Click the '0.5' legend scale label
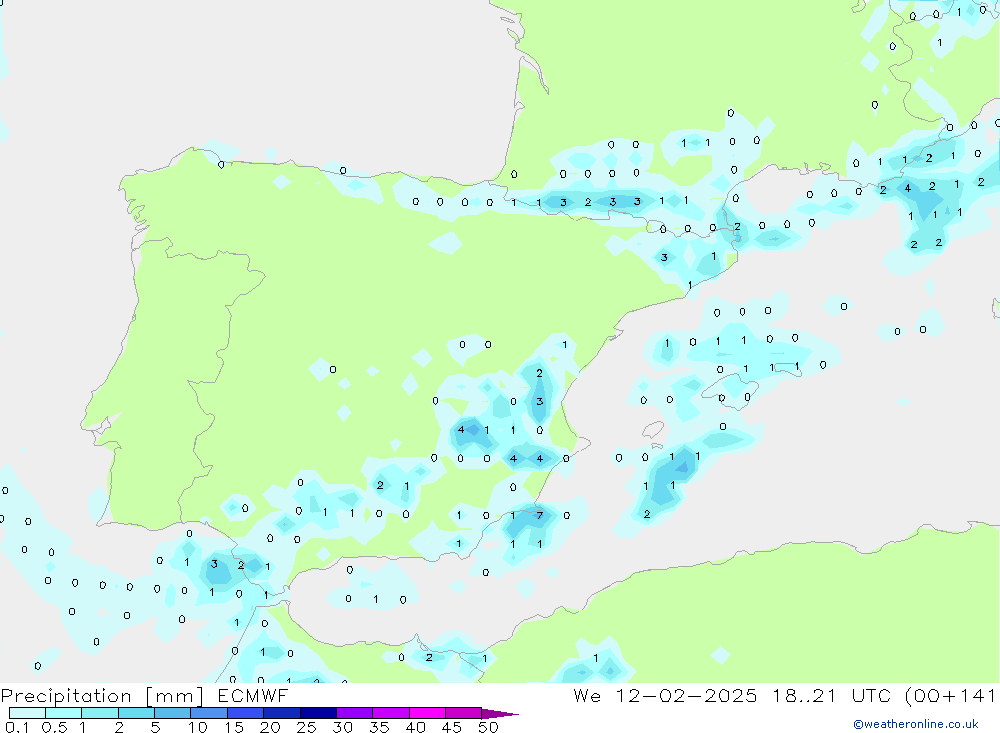Screen dimensions: 1000x733 coord(54,727)
